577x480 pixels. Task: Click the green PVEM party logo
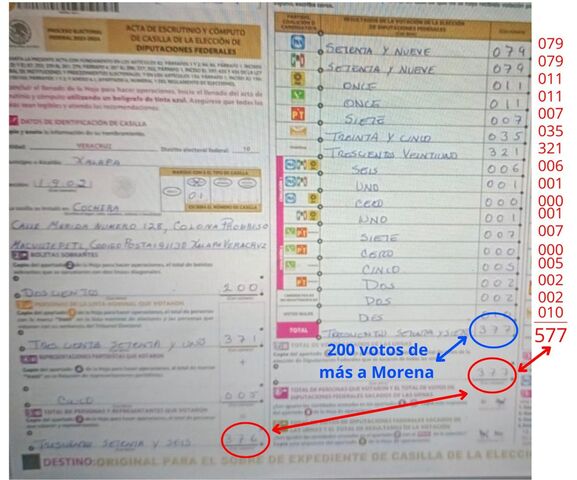[298, 95]
